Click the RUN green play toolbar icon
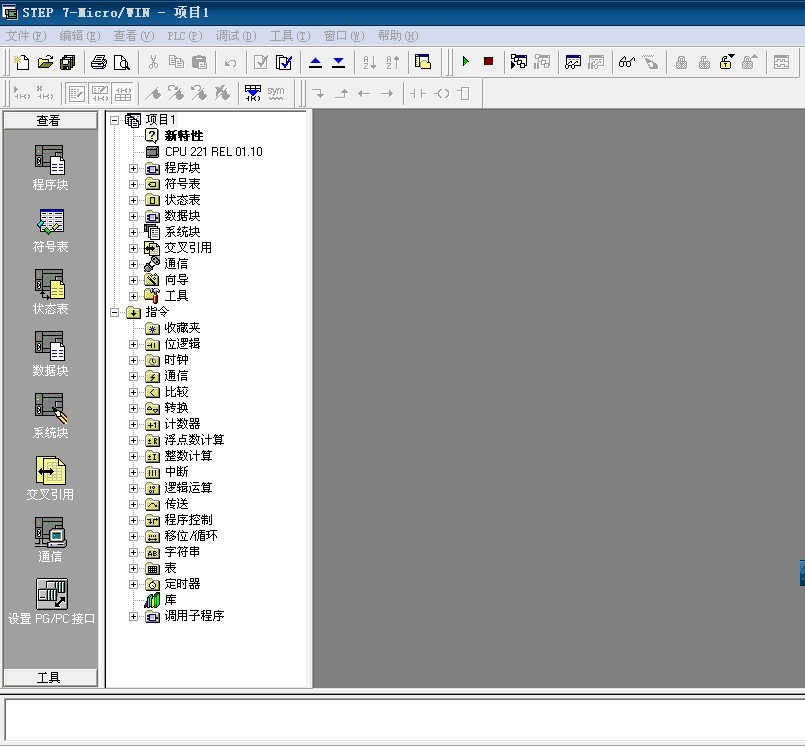Viewport: 805px width, 747px height. point(465,62)
